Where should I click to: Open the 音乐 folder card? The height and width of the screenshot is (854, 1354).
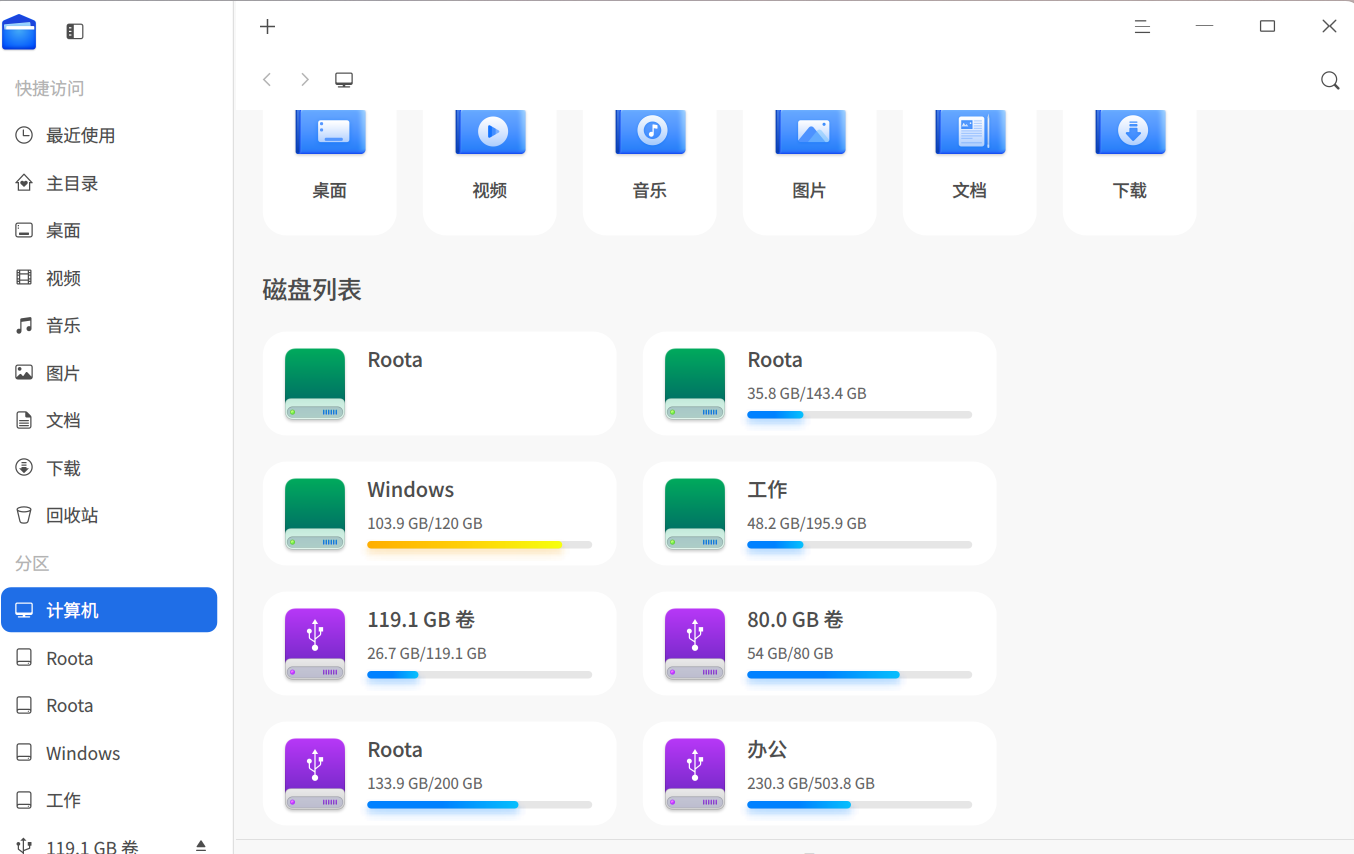coord(650,172)
